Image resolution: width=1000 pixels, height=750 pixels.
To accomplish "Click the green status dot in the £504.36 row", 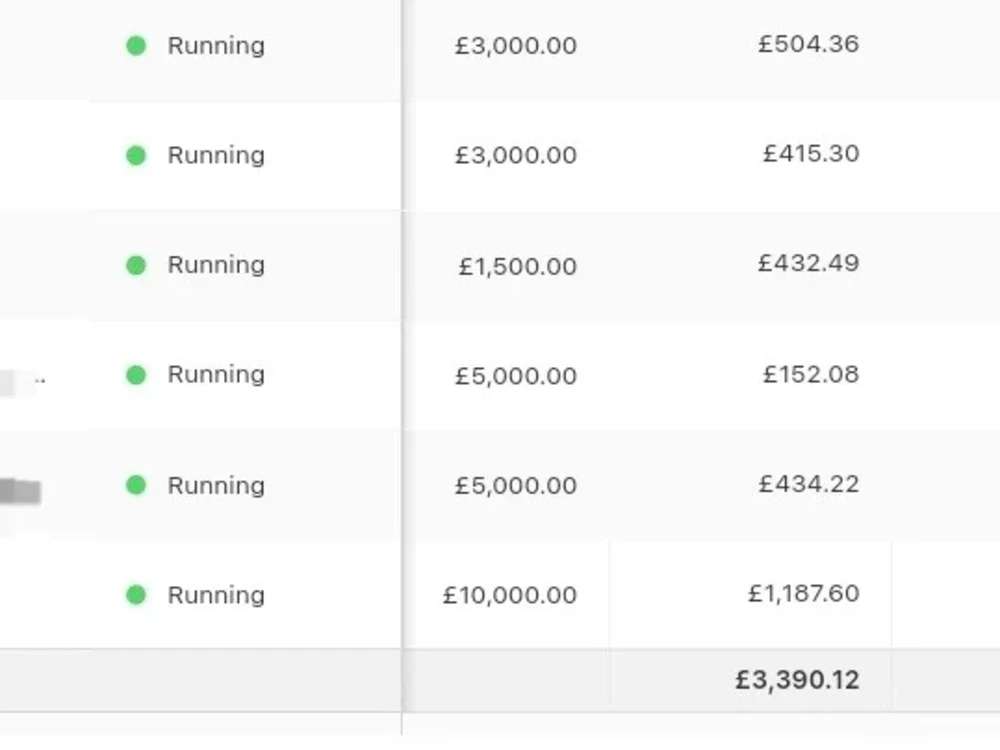I will [x=136, y=46].
